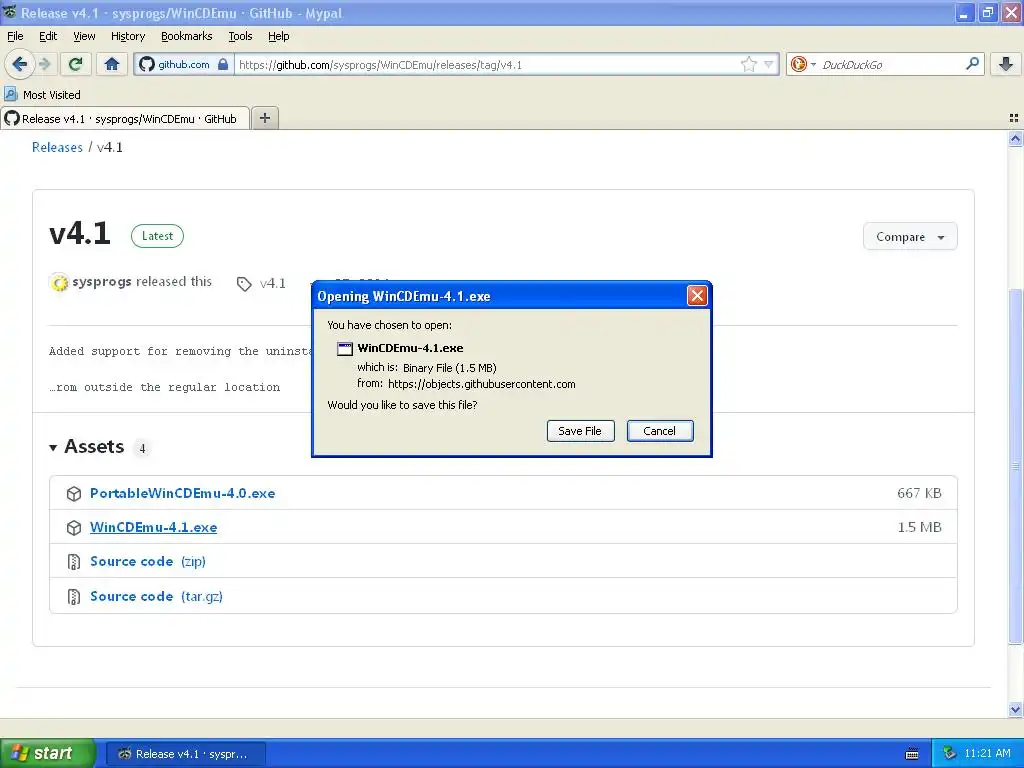Open the home page via the house icon

[x=112, y=64]
